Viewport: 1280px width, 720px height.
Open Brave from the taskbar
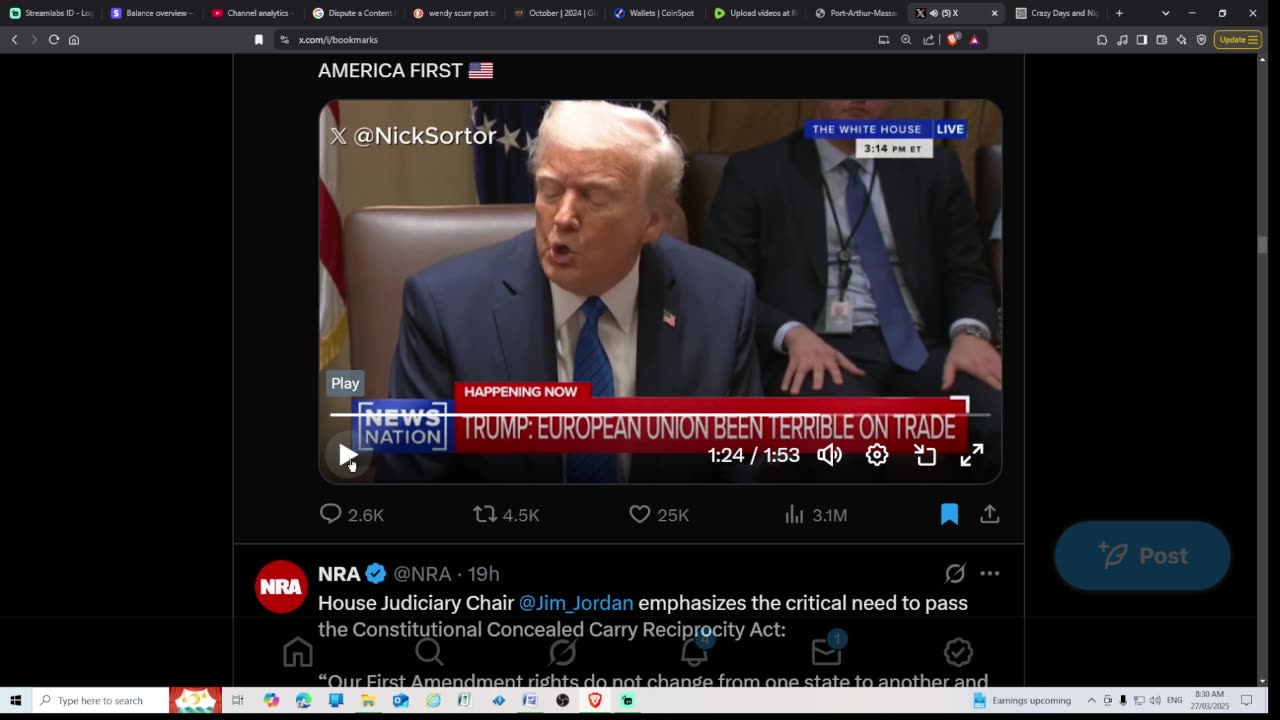click(x=595, y=700)
